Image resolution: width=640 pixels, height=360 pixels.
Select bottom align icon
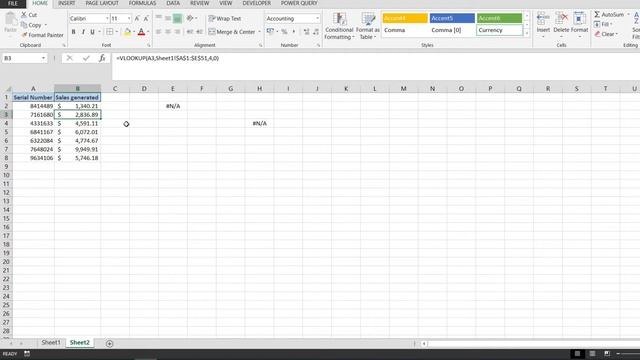[178, 18]
